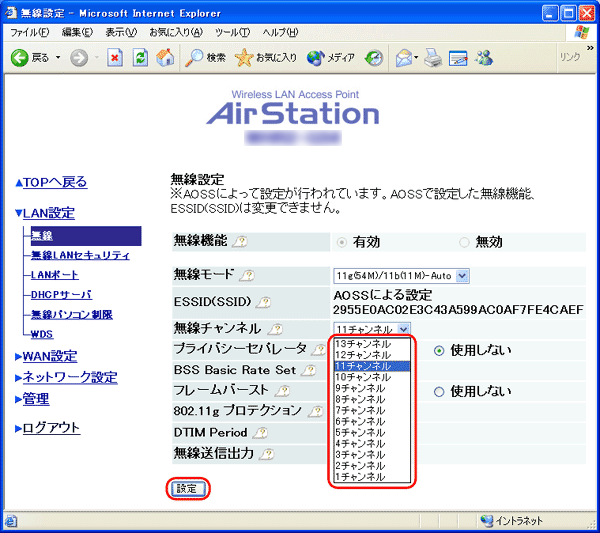Click the Mail envelope icon
Screen dimensions: 600x533
[403, 58]
